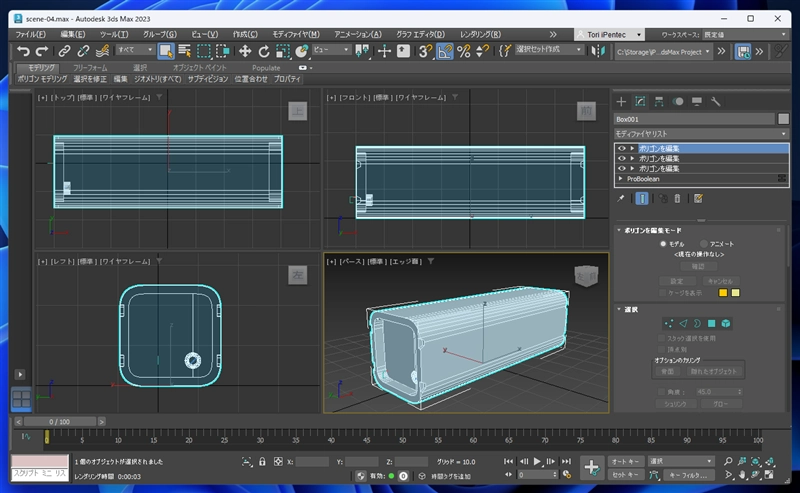
Task: Expand the ProBoolean stack entry
Action: [x=620, y=179]
